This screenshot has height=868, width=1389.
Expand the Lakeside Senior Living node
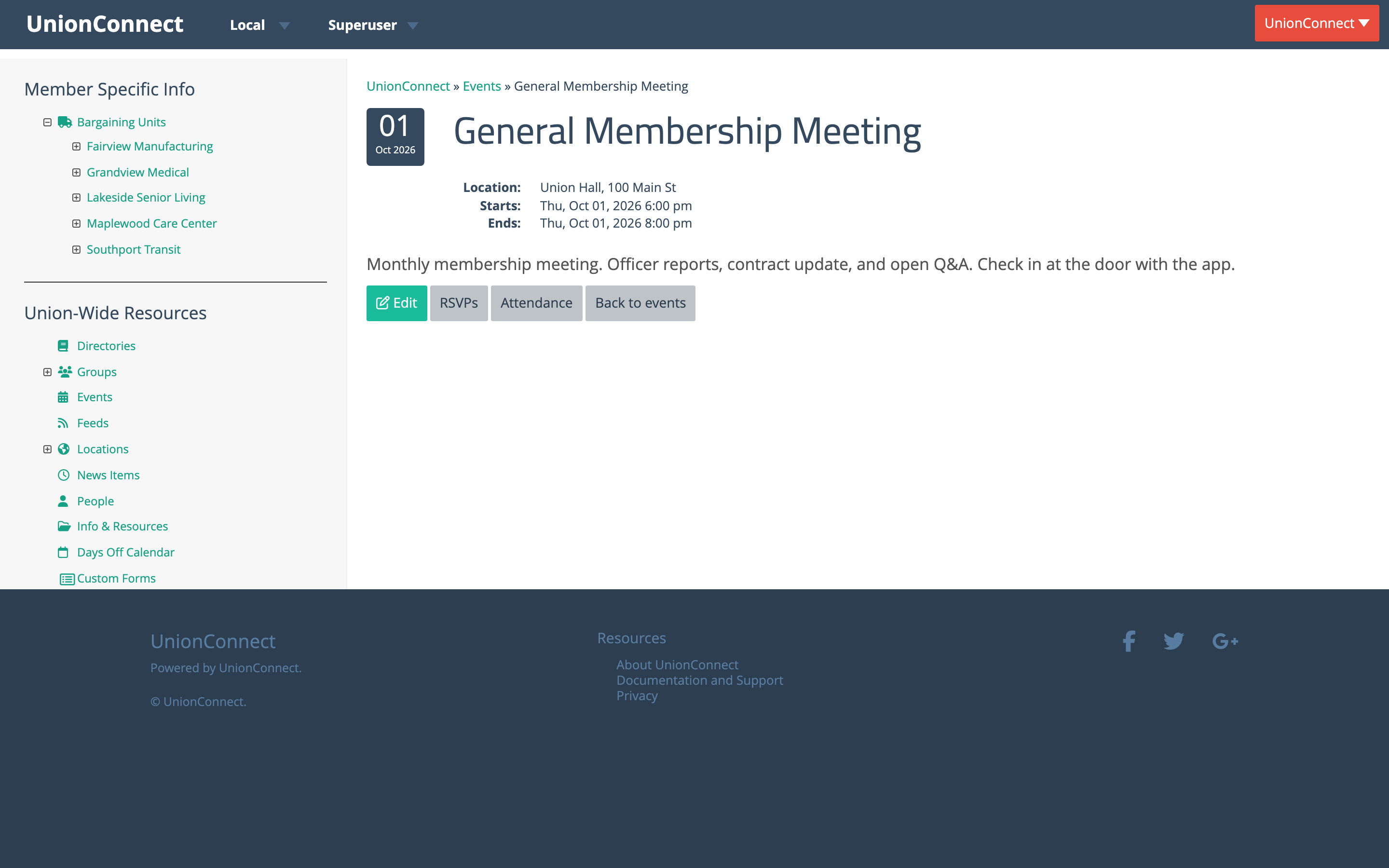click(x=76, y=198)
